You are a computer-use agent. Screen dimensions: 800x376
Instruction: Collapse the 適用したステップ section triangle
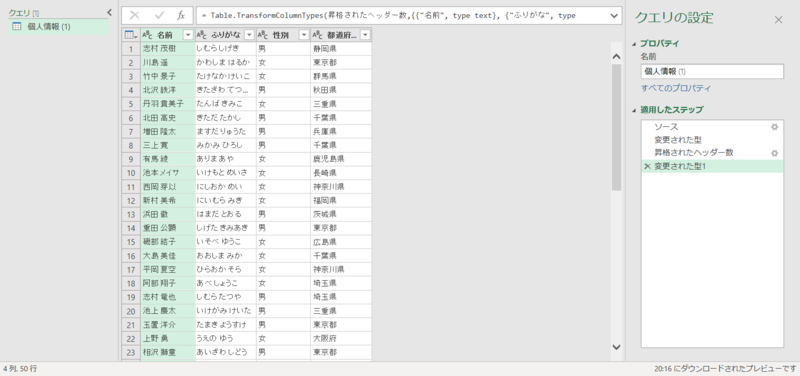[x=635, y=110]
